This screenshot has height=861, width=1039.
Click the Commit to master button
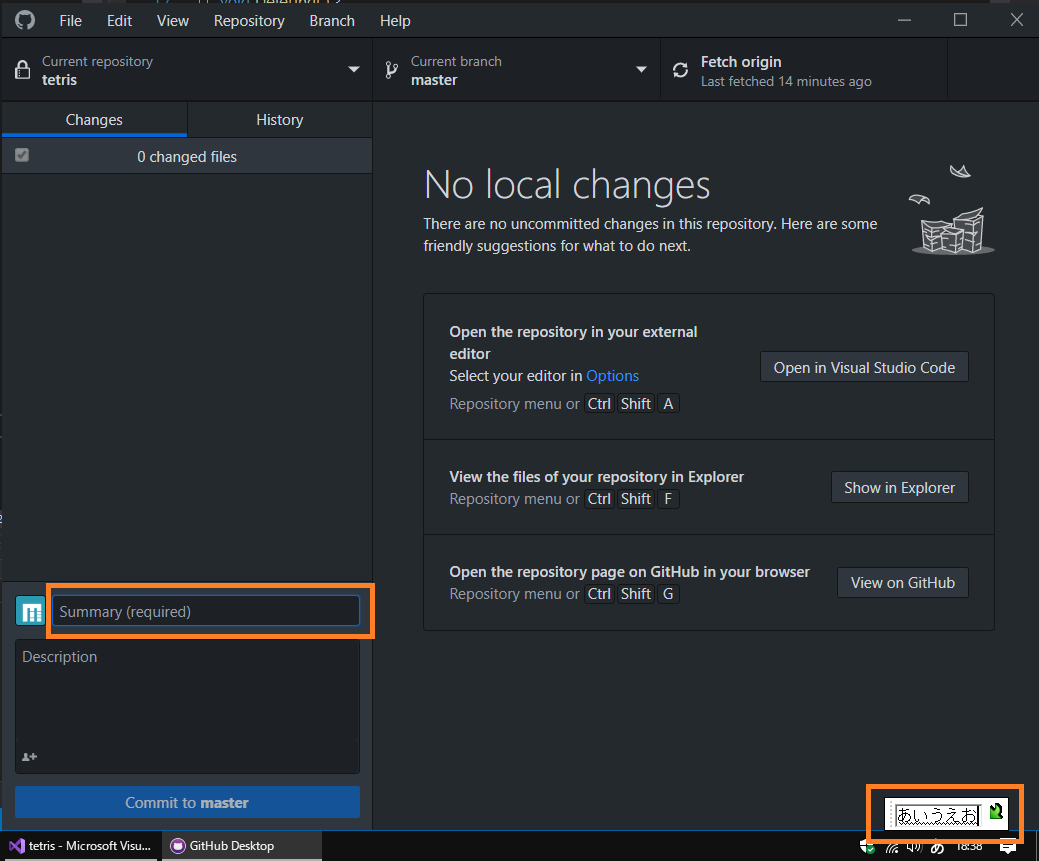click(x=188, y=803)
